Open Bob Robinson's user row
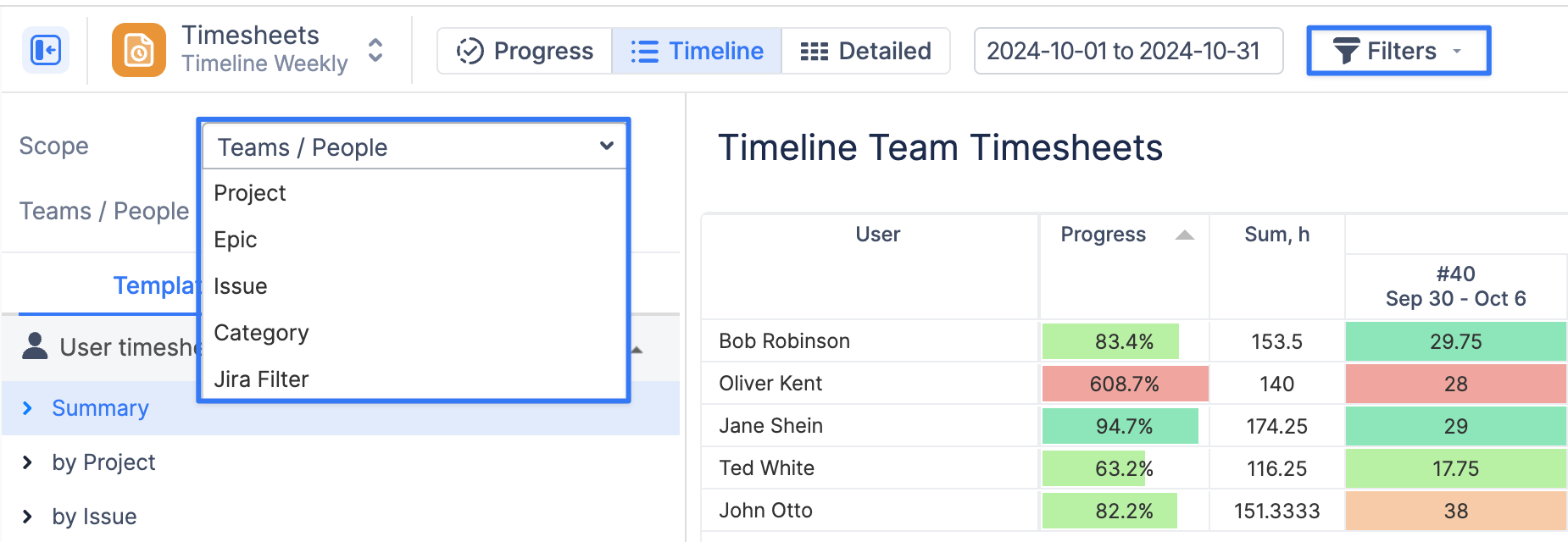This screenshot has height=542, width=1568. point(784,341)
